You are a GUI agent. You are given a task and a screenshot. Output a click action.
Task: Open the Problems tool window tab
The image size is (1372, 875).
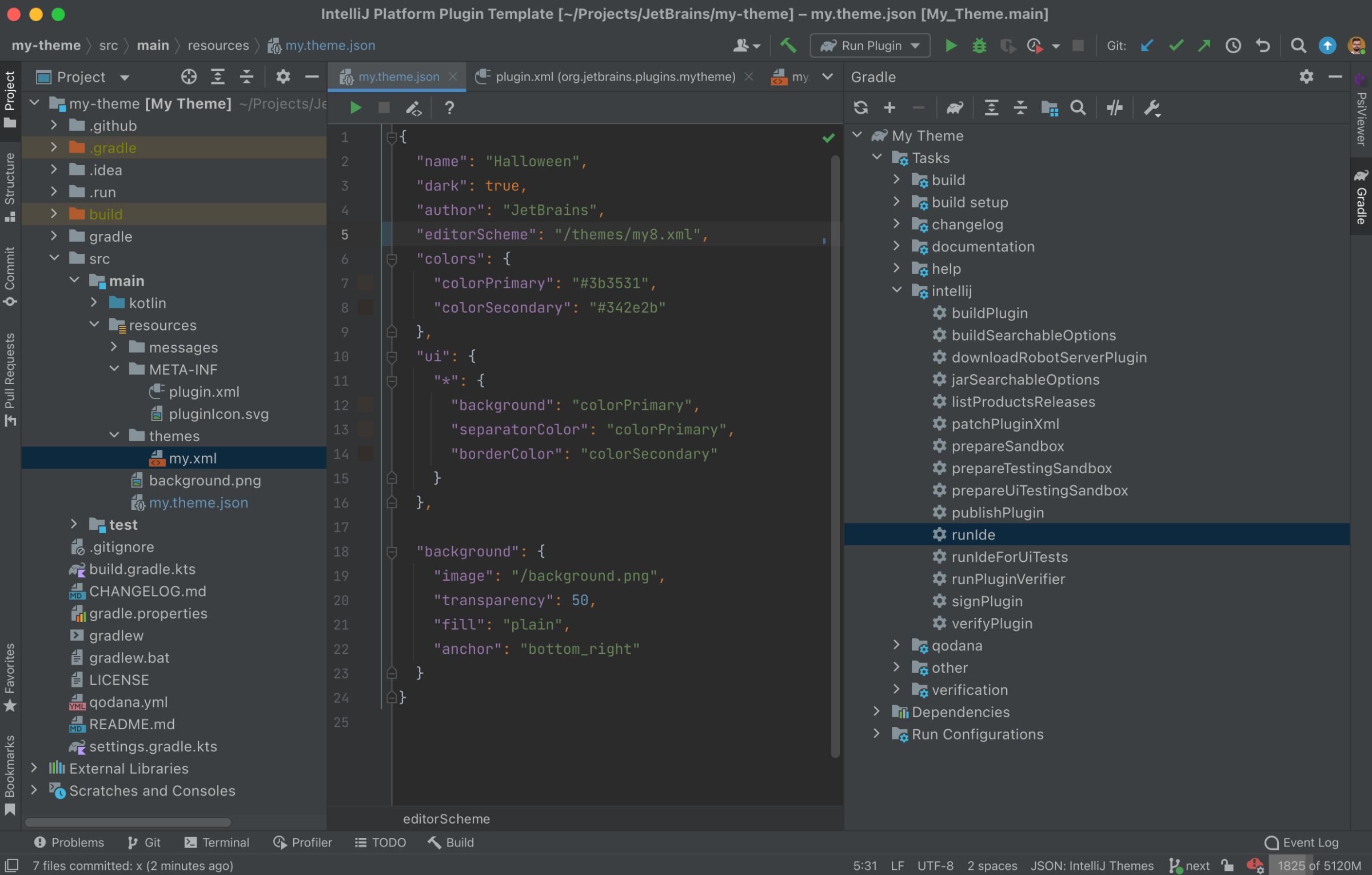pyautogui.click(x=69, y=842)
